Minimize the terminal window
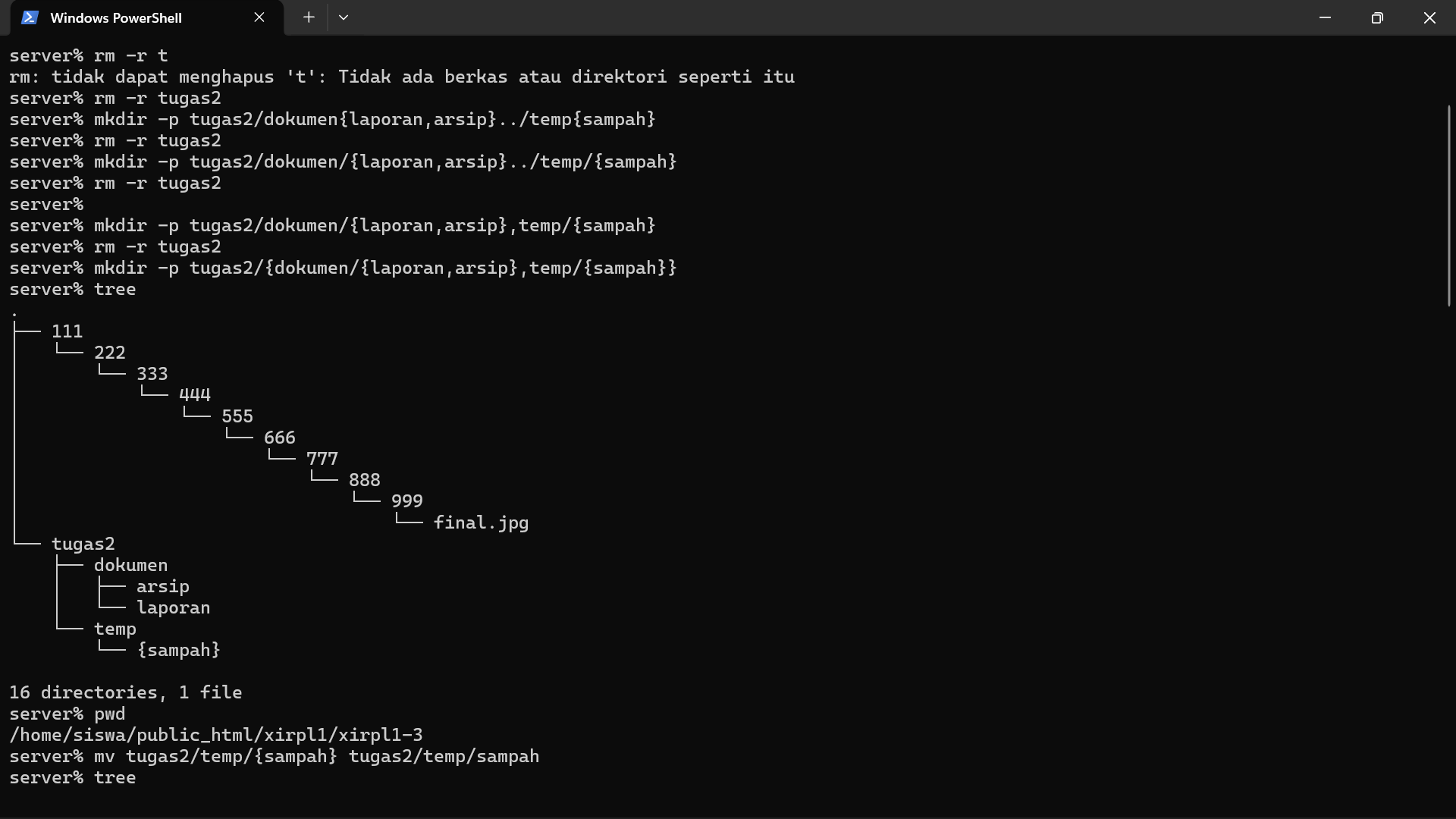This screenshot has width=1456, height=819. [x=1325, y=17]
